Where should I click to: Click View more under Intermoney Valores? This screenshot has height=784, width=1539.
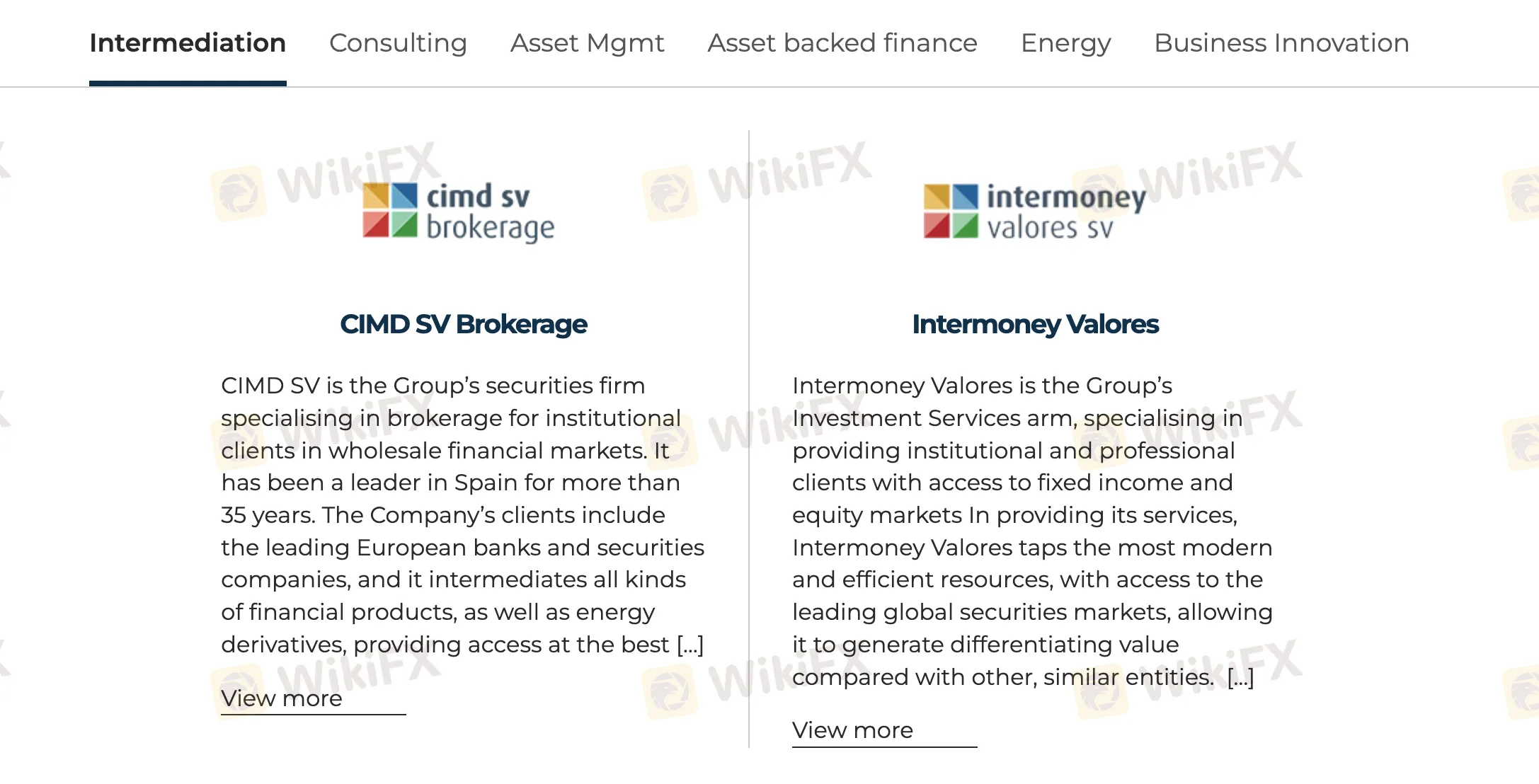852,730
